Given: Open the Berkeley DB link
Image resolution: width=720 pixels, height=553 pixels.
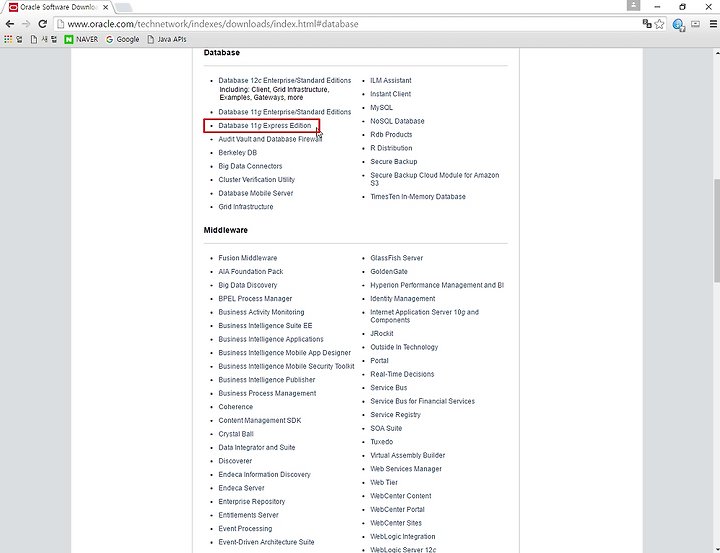Looking at the screenshot, I should (x=237, y=152).
